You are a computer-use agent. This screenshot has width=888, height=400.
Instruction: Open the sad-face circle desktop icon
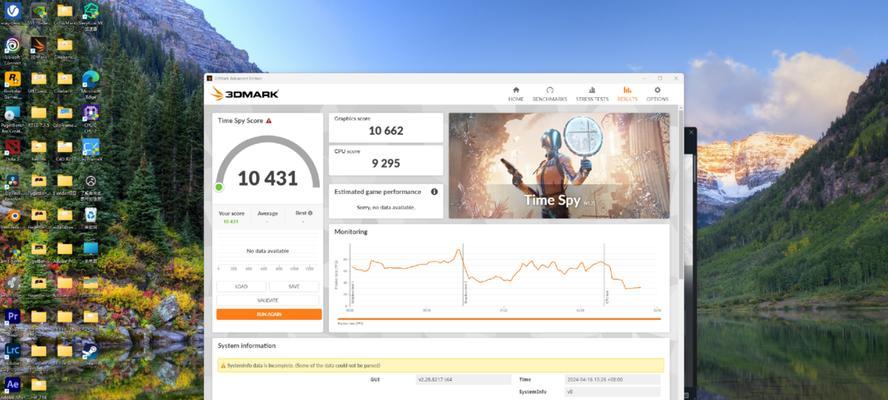coord(91,184)
